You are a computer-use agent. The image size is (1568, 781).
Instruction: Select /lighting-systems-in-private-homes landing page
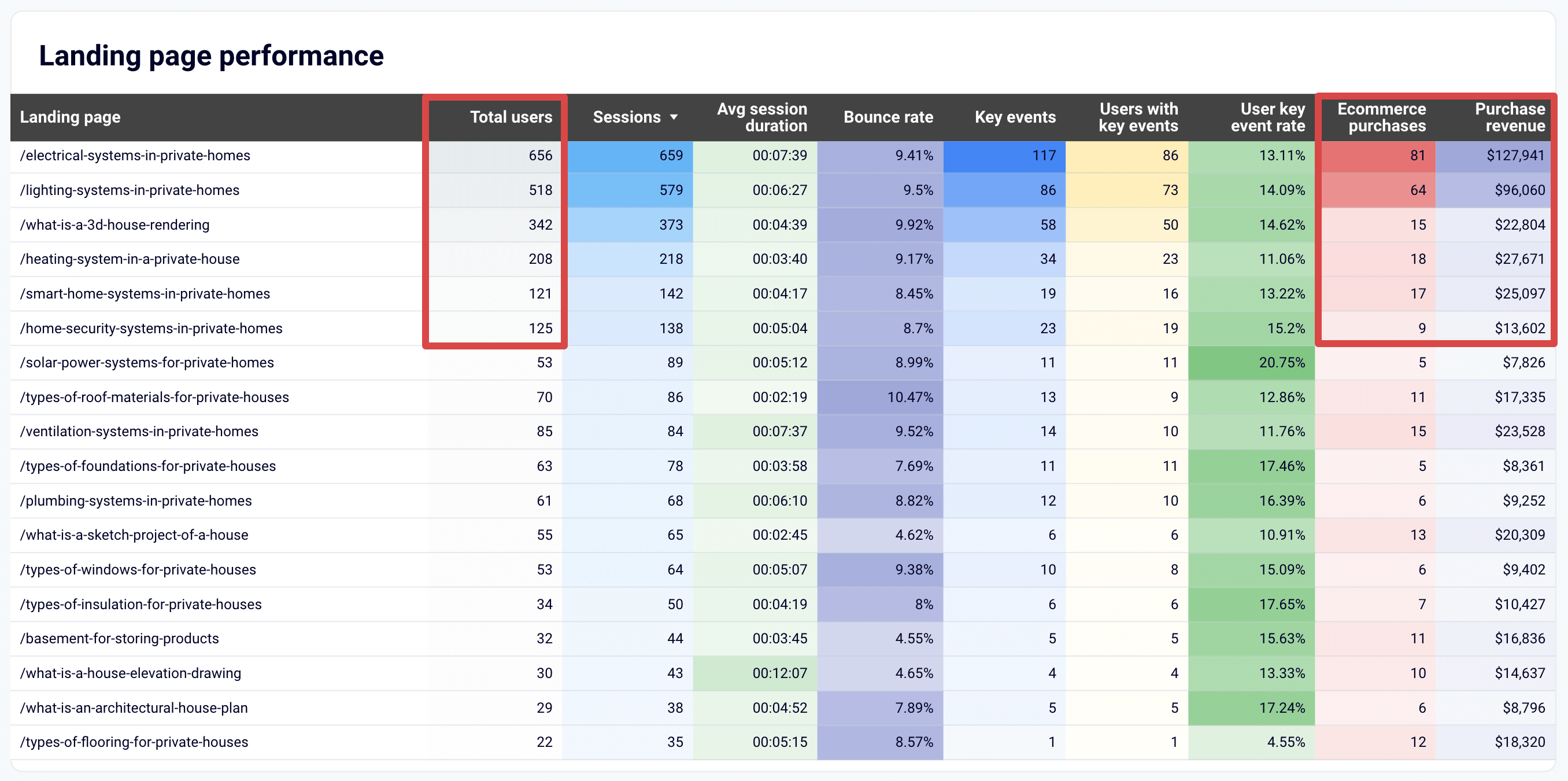click(x=130, y=190)
